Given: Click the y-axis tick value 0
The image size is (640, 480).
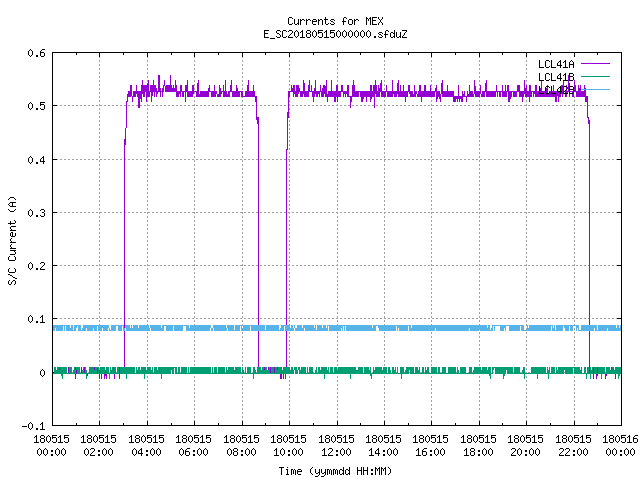Looking at the screenshot, I should [42, 373].
